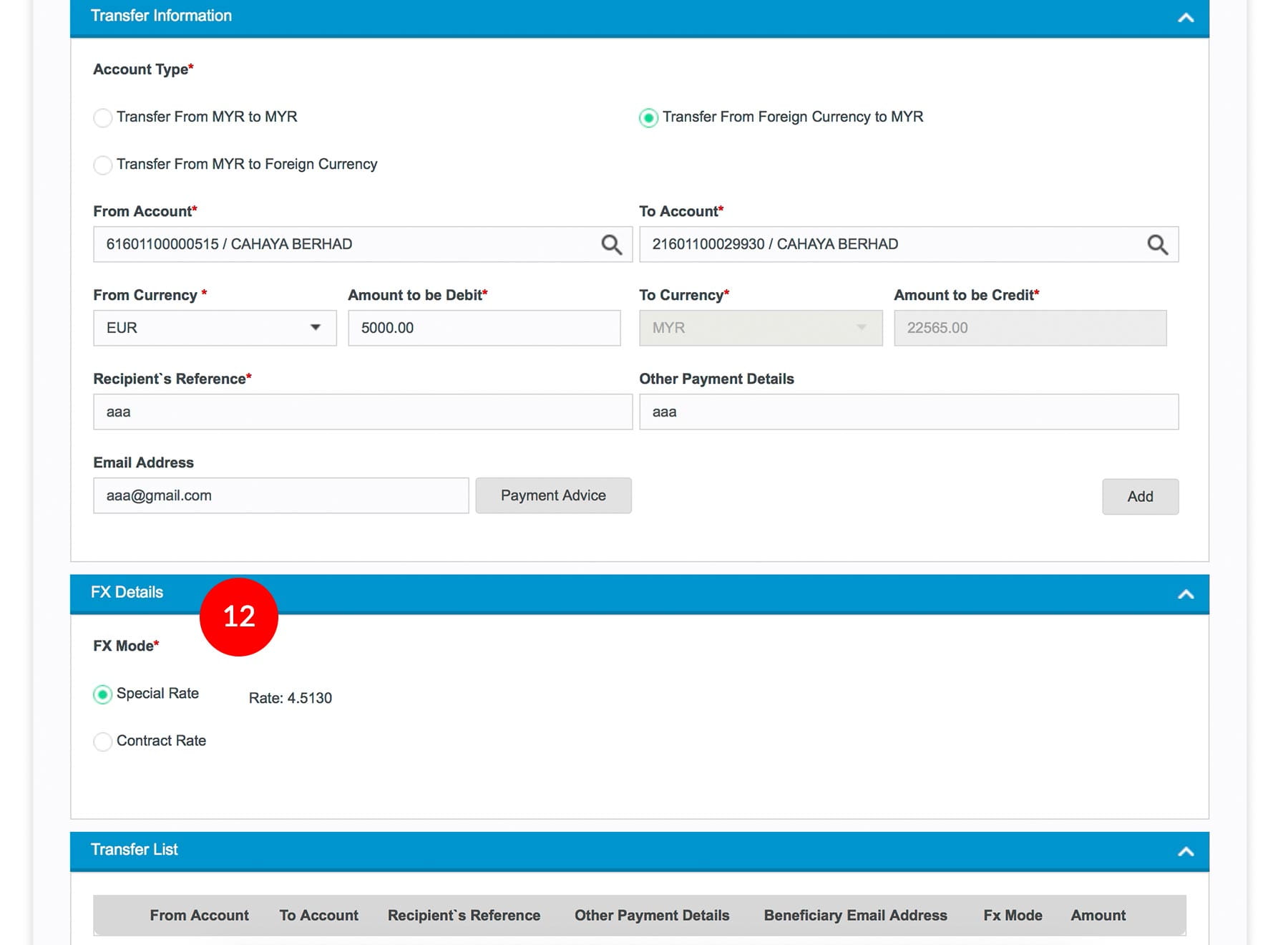Collapse the Transfer List section chevron
This screenshot has width=1288, height=945.
1186,851
